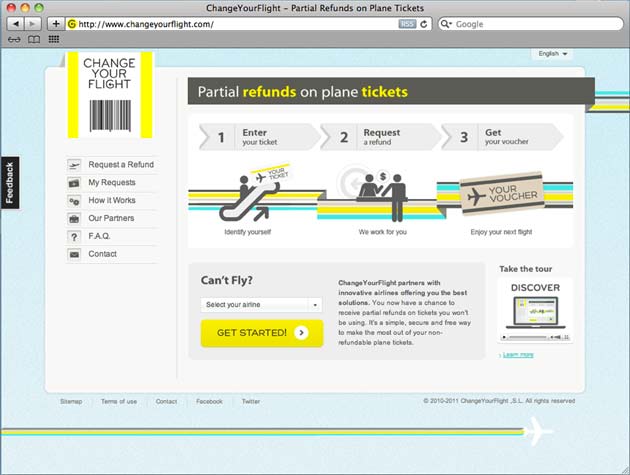This screenshot has width=630, height=475.
Task: Click the site favicon in the address bar
Action: coord(72,24)
